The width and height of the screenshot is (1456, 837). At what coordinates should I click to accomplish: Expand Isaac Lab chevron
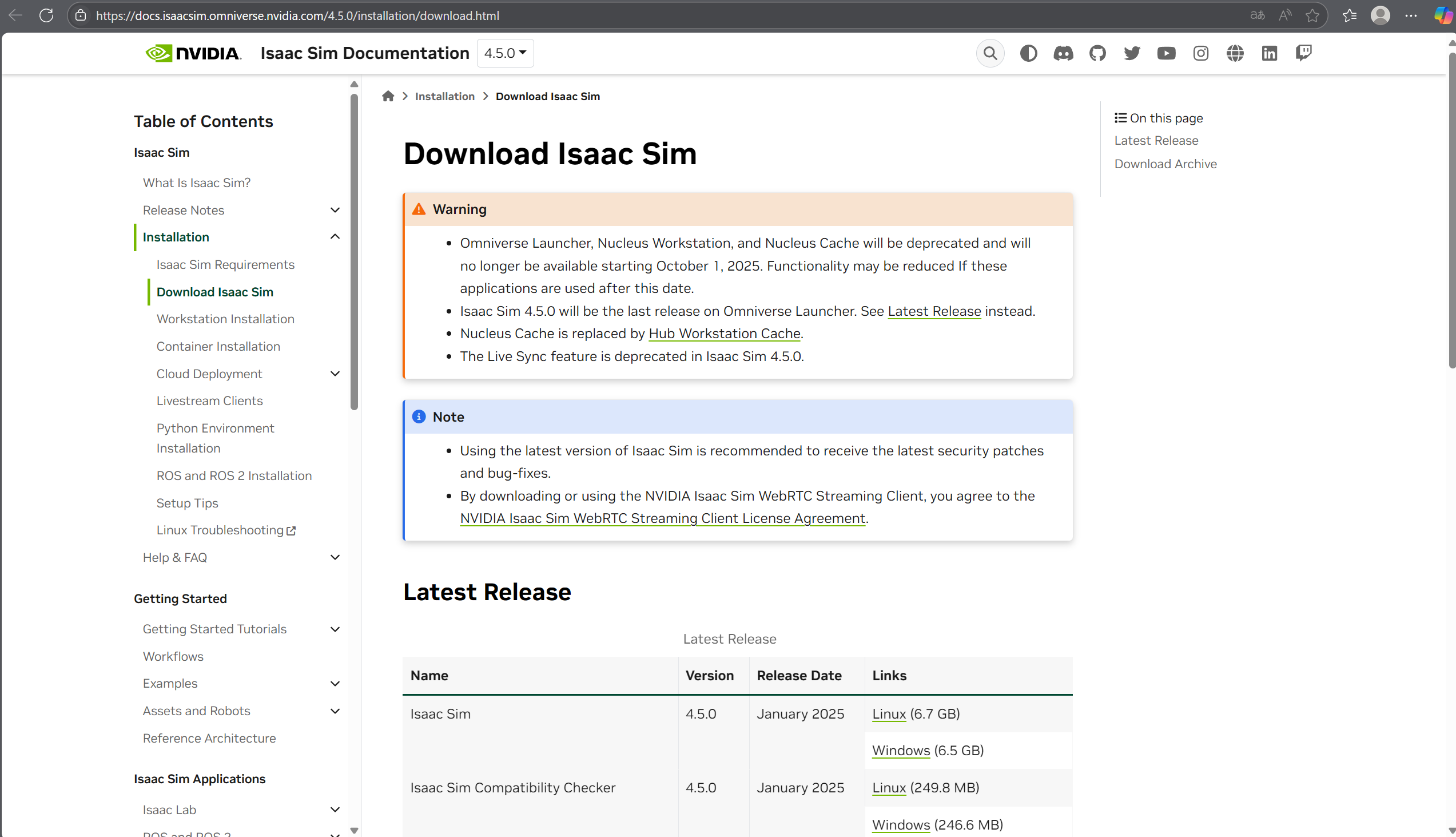[335, 810]
